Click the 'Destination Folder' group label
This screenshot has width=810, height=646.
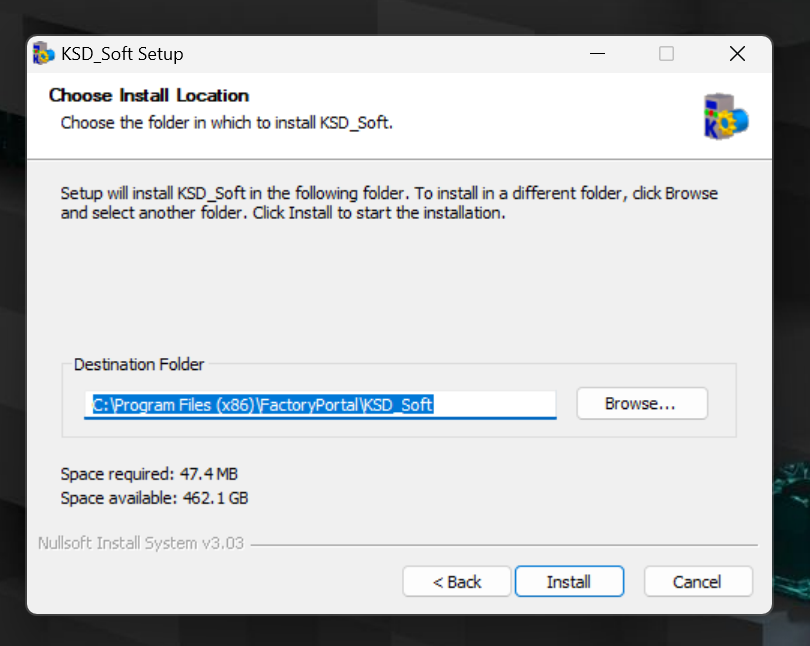pos(139,365)
